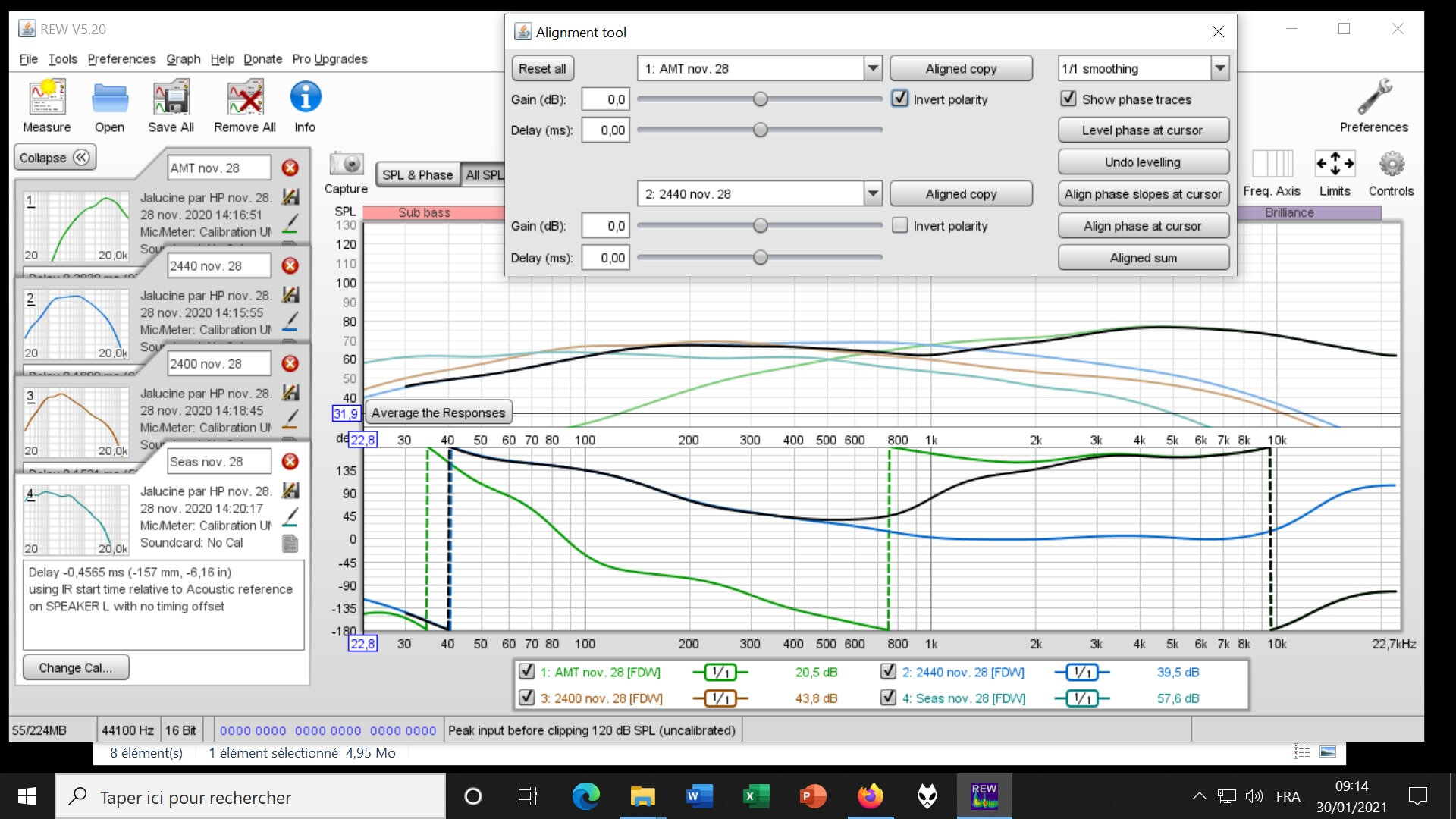
Task: Open the Info panel icon
Action: (305, 98)
